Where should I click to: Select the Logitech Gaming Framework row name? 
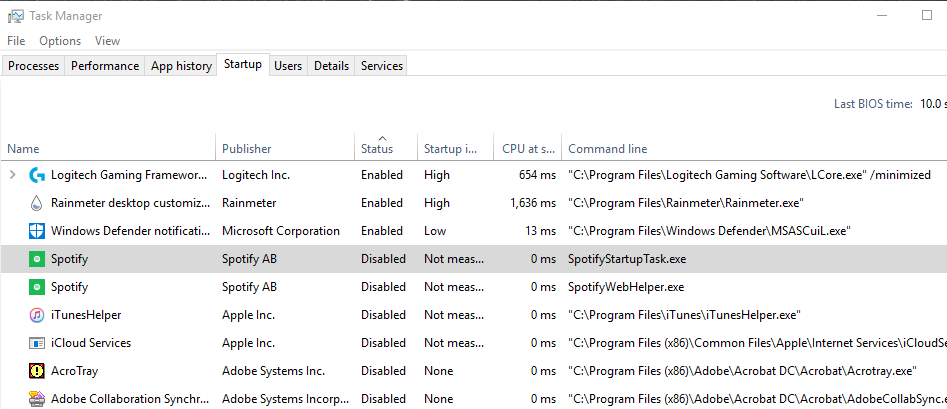tap(129, 175)
